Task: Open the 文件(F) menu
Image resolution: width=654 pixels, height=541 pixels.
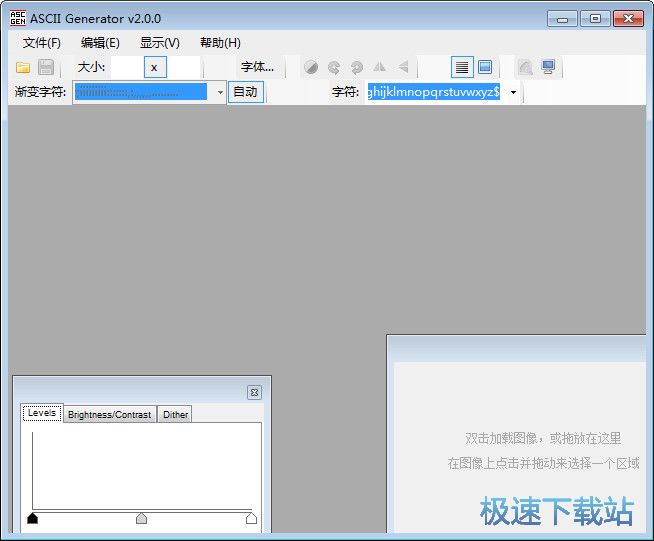Action: click(42, 43)
